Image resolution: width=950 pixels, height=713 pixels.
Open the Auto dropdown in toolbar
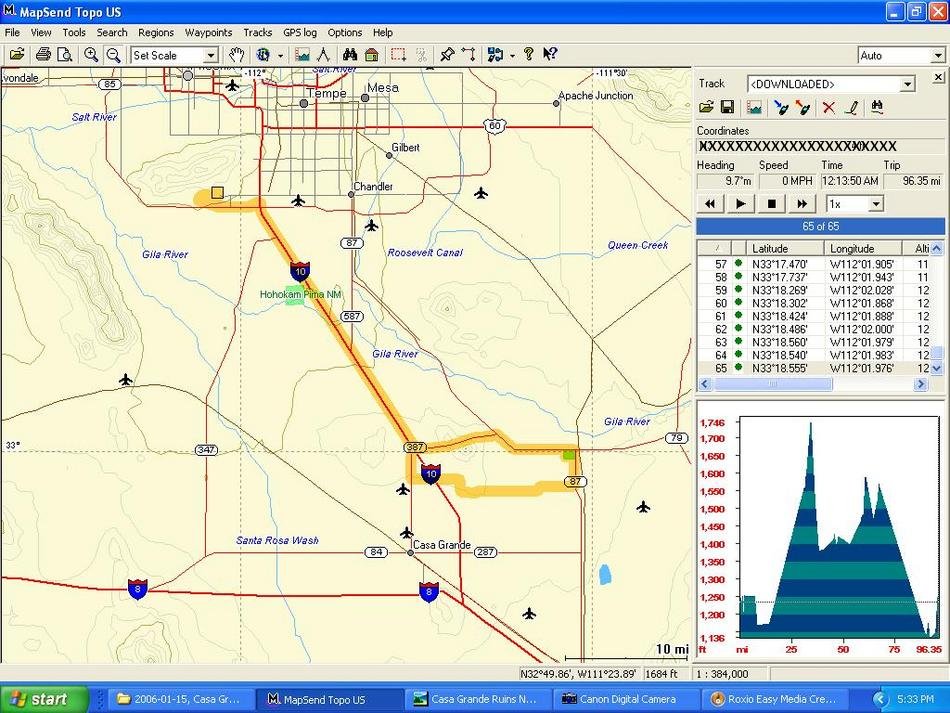tap(937, 56)
